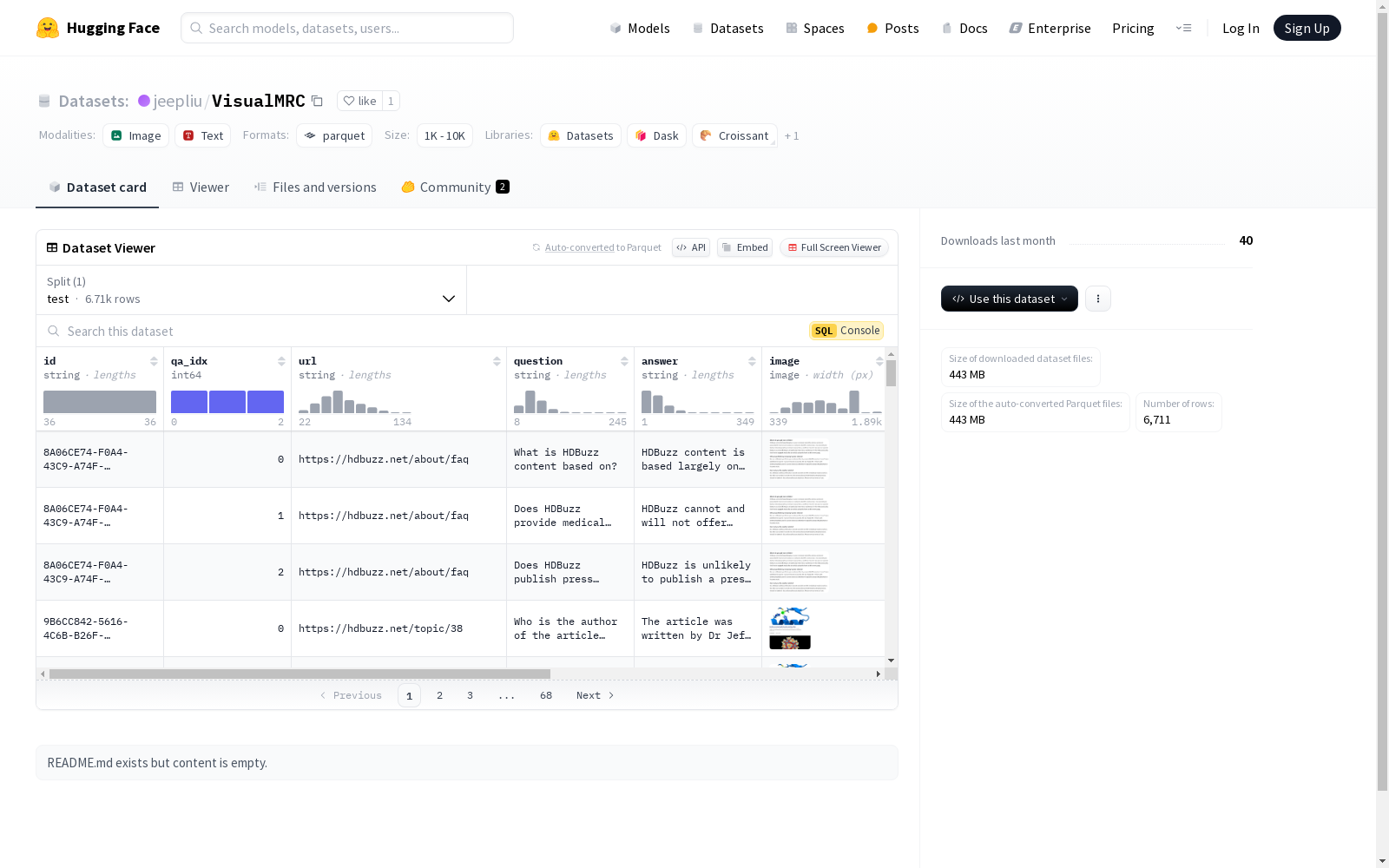The height and width of the screenshot is (868, 1389).
Task: Open Datasets in the top navigation
Action: tap(727, 28)
